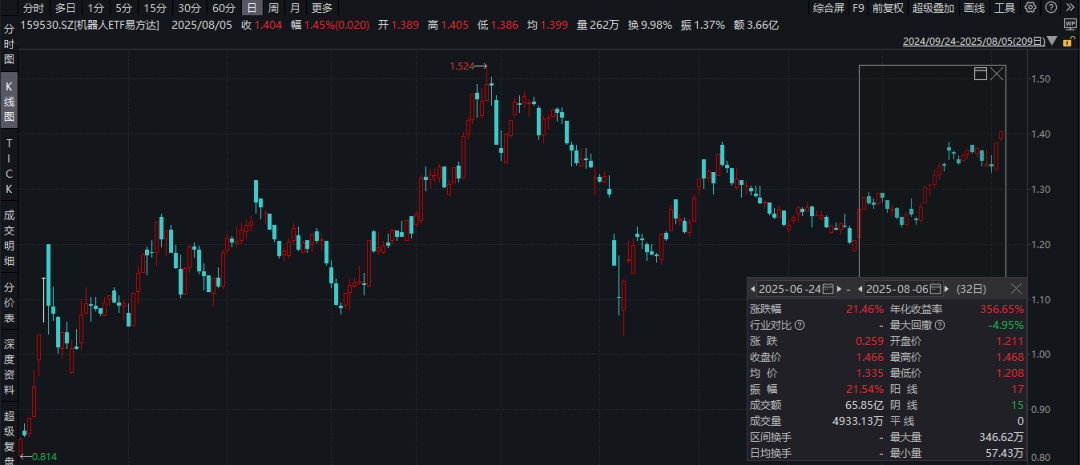The image size is (1080, 465).
Task: Click the 1.524 high price marker
Action: [x=462, y=66]
